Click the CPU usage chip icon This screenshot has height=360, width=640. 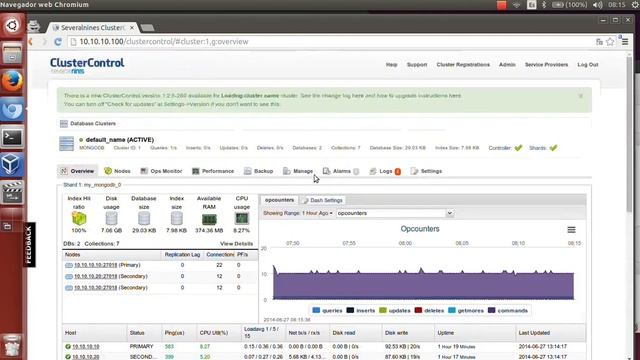(242, 218)
